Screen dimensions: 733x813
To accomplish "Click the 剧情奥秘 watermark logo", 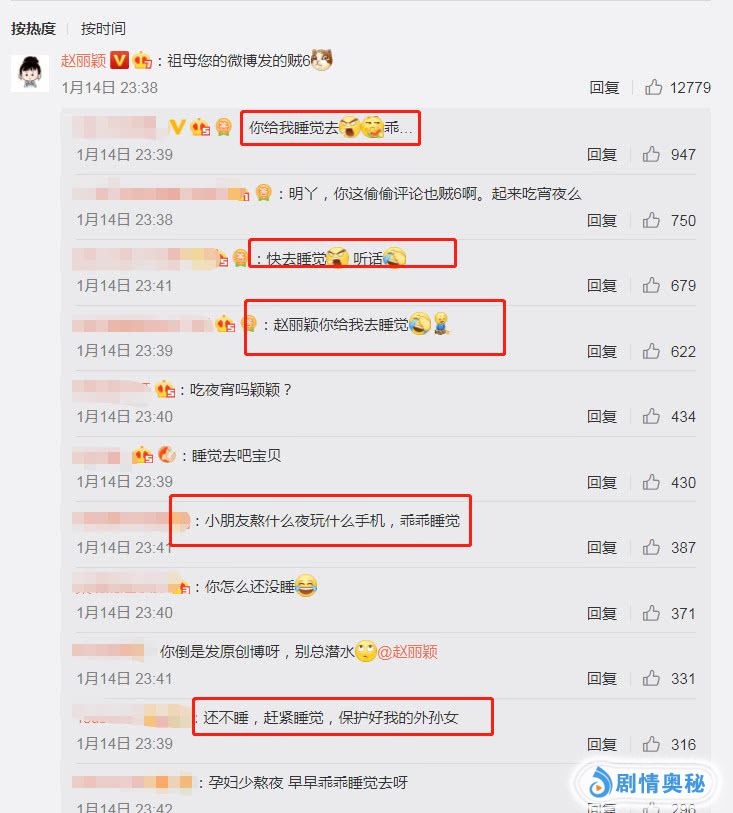I will pos(647,783).
